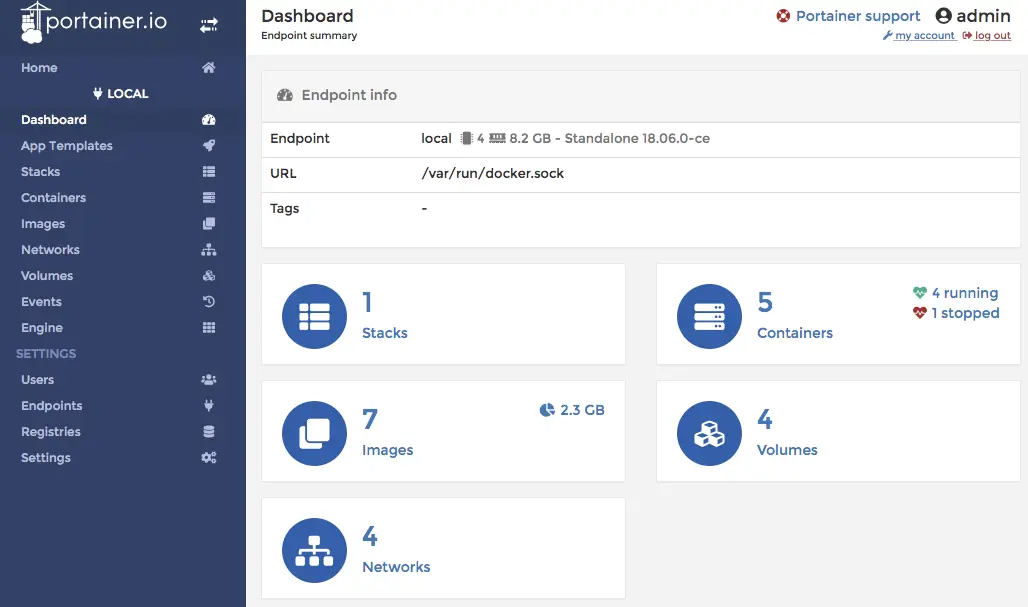
Task: Click the Stacks list icon in sidebar
Action: click(208, 172)
